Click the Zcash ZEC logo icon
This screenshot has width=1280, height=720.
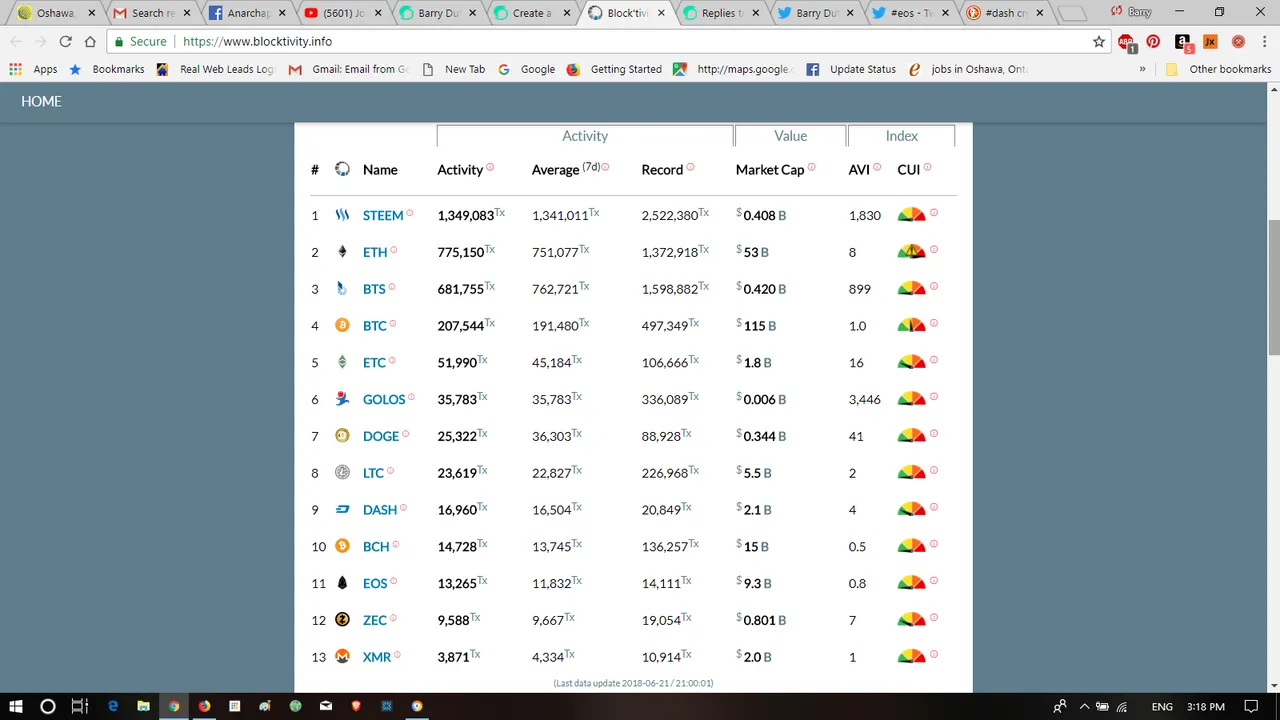[342, 620]
